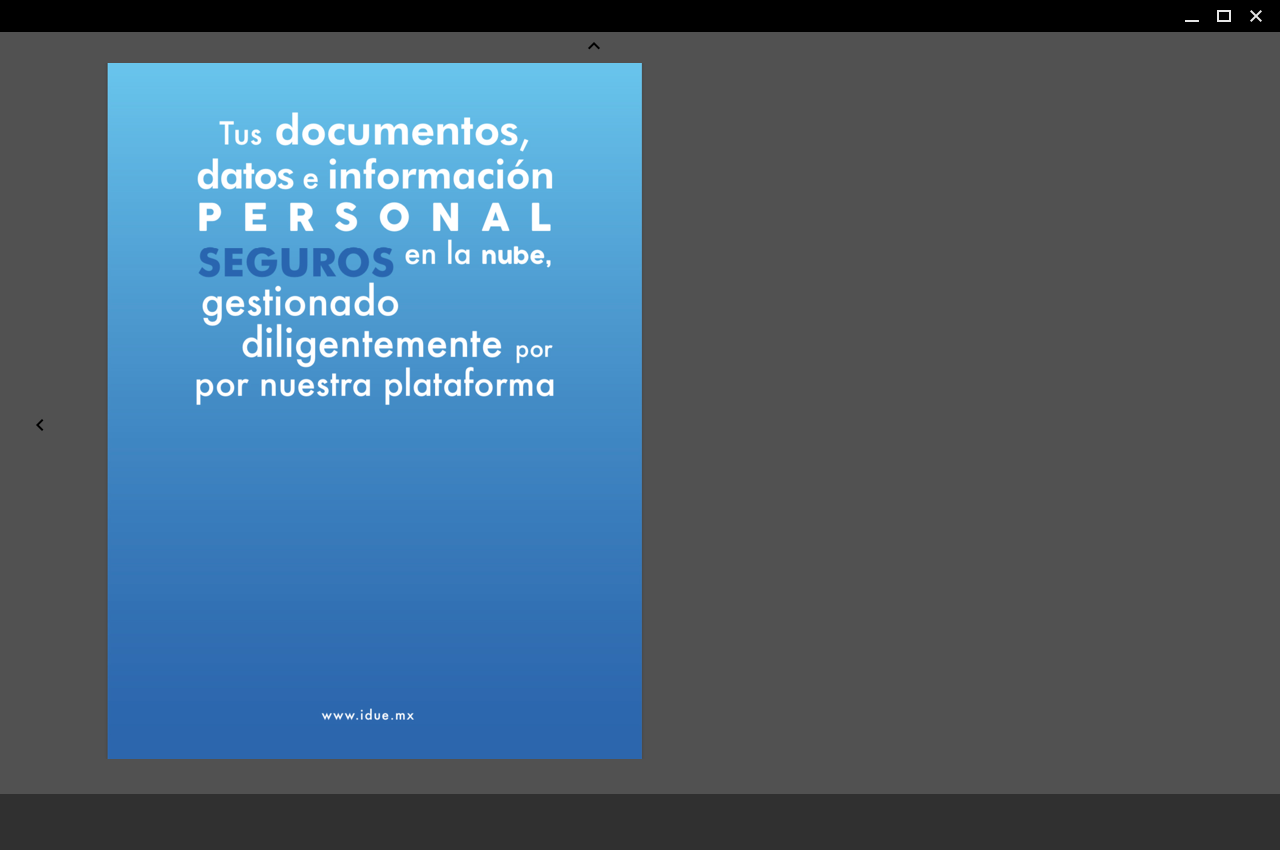This screenshot has height=850, width=1280.
Task: Minimize the viewer window
Action: pyautogui.click(x=1191, y=17)
